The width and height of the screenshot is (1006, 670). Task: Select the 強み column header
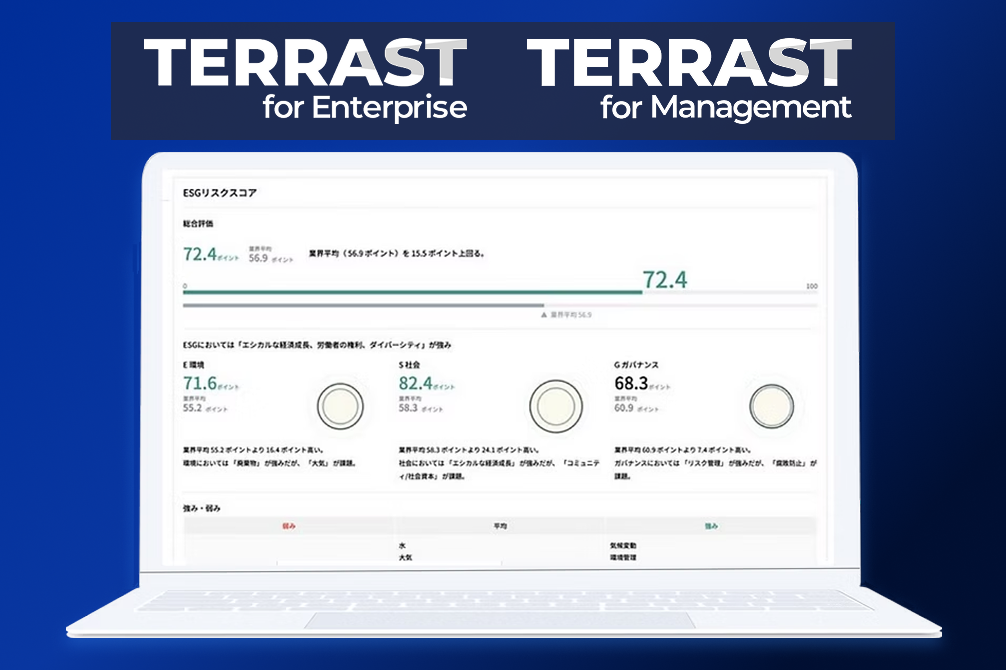click(712, 525)
